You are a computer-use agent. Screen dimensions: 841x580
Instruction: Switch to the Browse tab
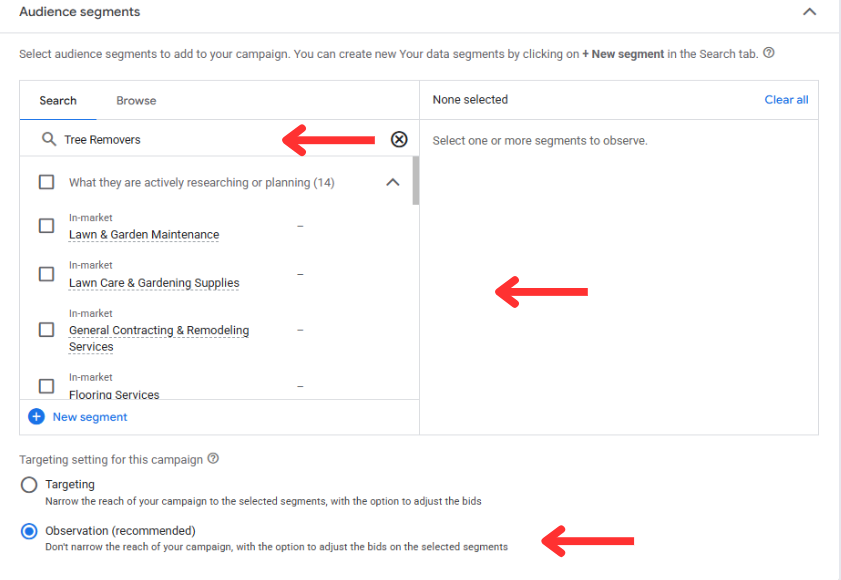(136, 100)
